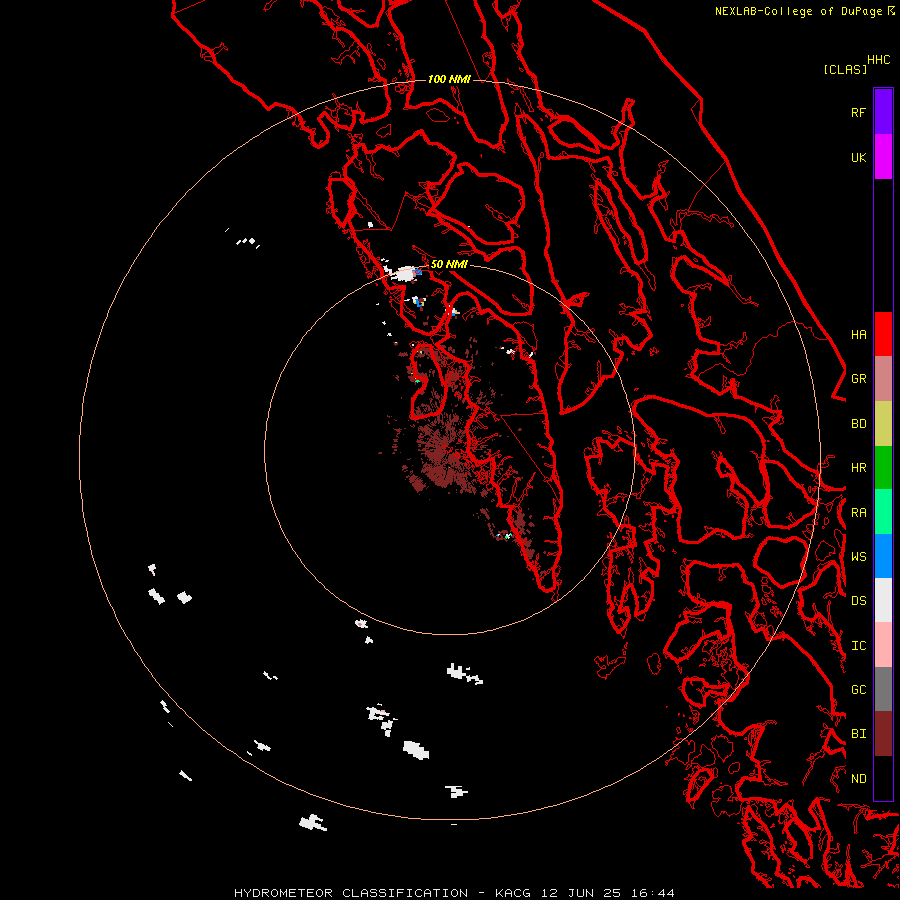The width and height of the screenshot is (900, 900).
Task: Click the KACG station identifier
Action: pos(513,893)
